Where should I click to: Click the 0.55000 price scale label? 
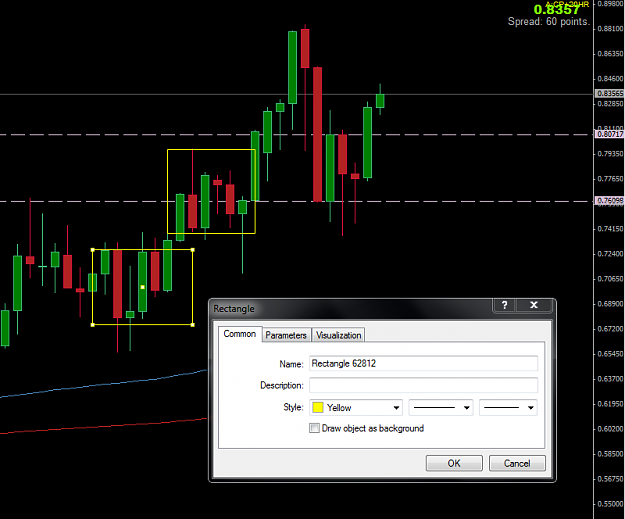tap(610, 504)
